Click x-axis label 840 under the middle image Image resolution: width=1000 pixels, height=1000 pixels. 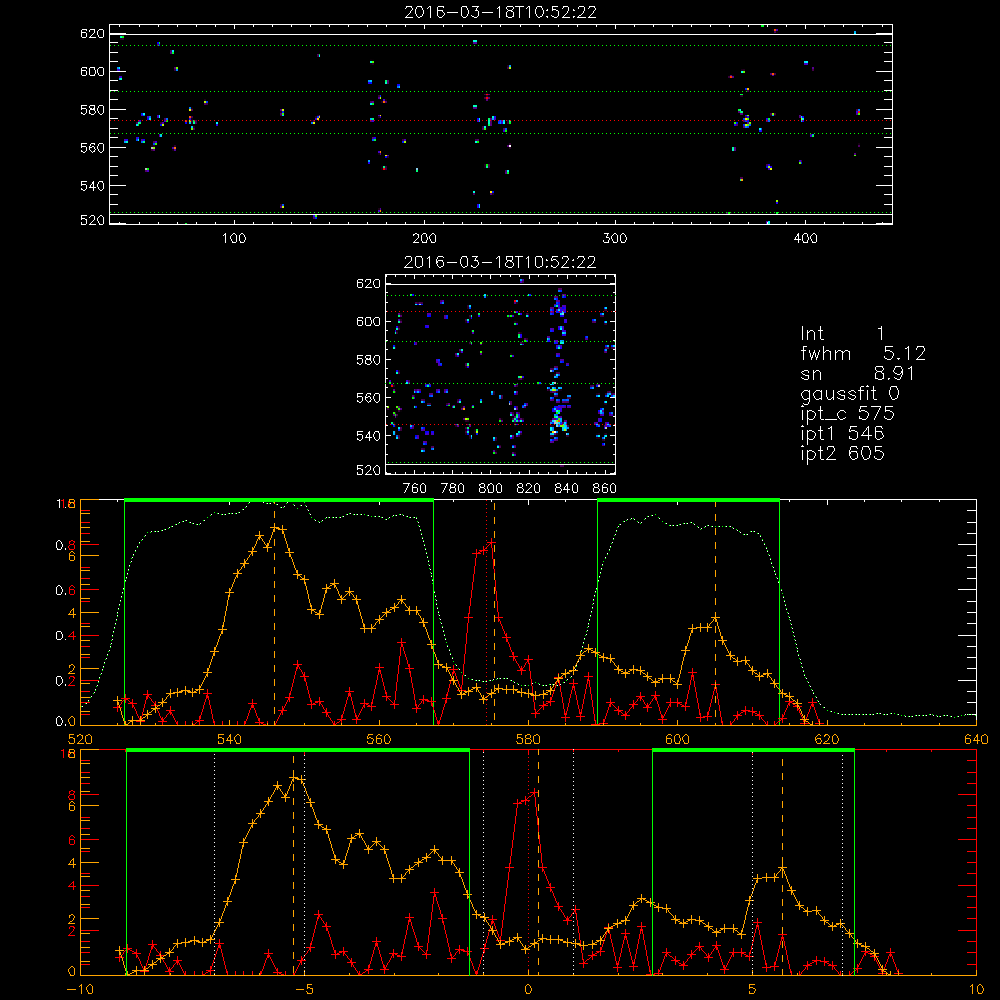click(566, 489)
